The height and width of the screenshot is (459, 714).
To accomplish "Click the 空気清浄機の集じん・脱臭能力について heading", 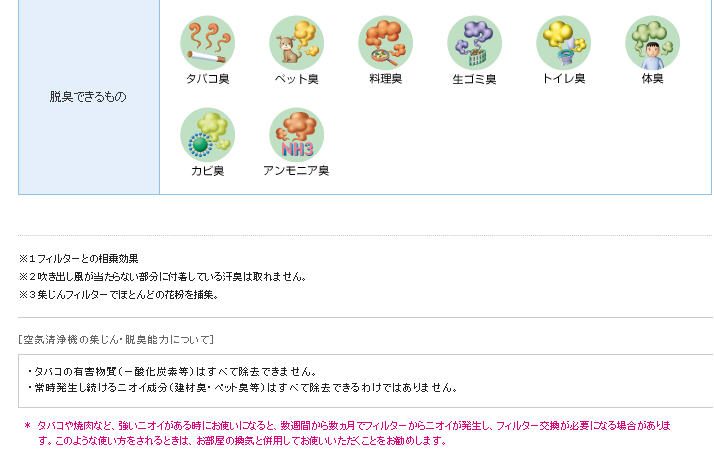I will coord(116,340).
